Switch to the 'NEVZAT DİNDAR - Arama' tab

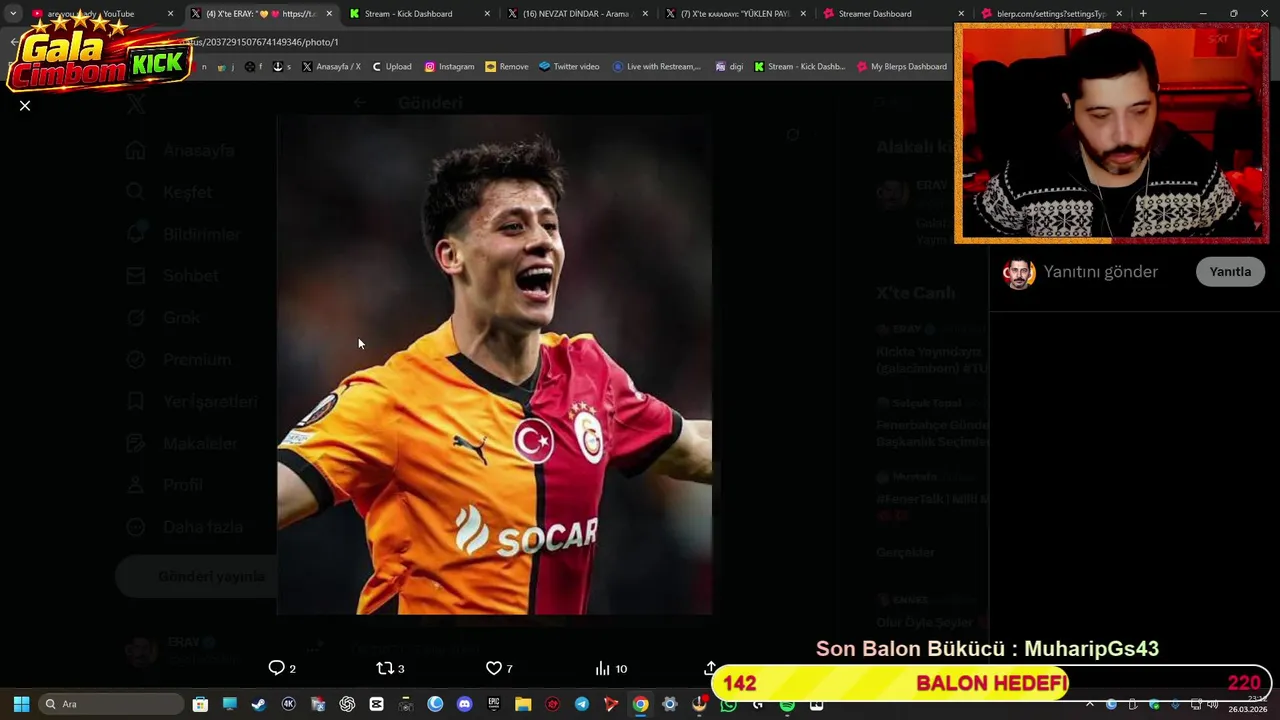[x=575, y=14]
